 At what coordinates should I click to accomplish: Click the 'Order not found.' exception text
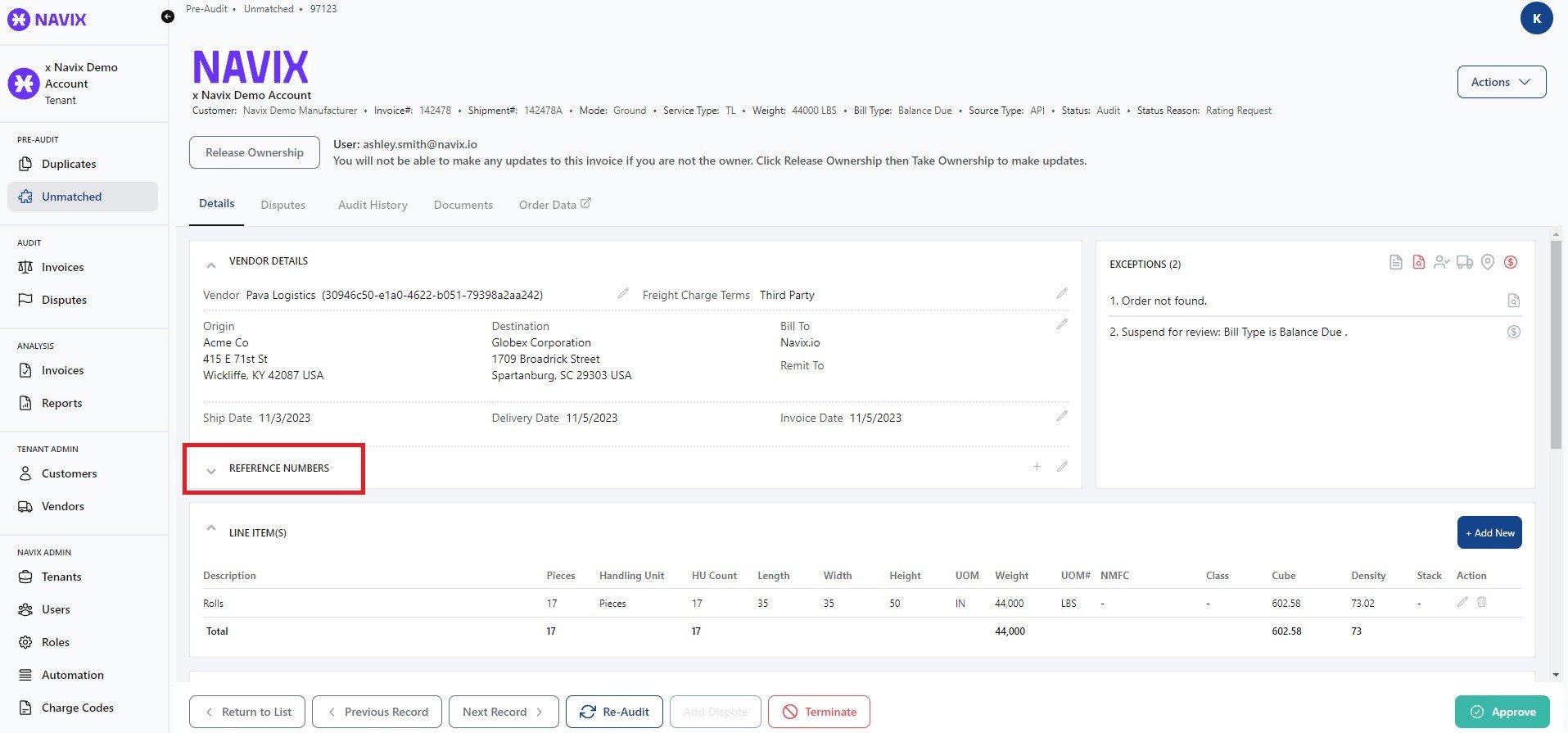click(x=1164, y=301)
